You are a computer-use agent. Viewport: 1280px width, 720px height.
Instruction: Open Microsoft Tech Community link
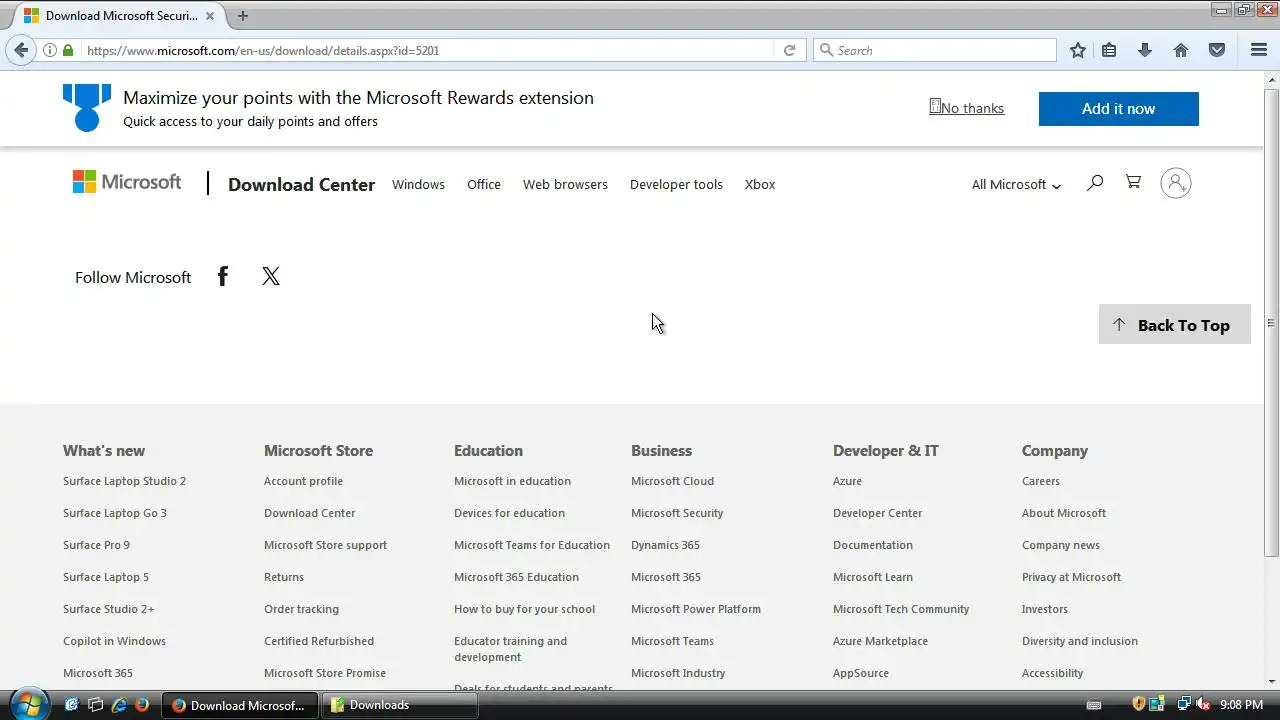(901, 609)
